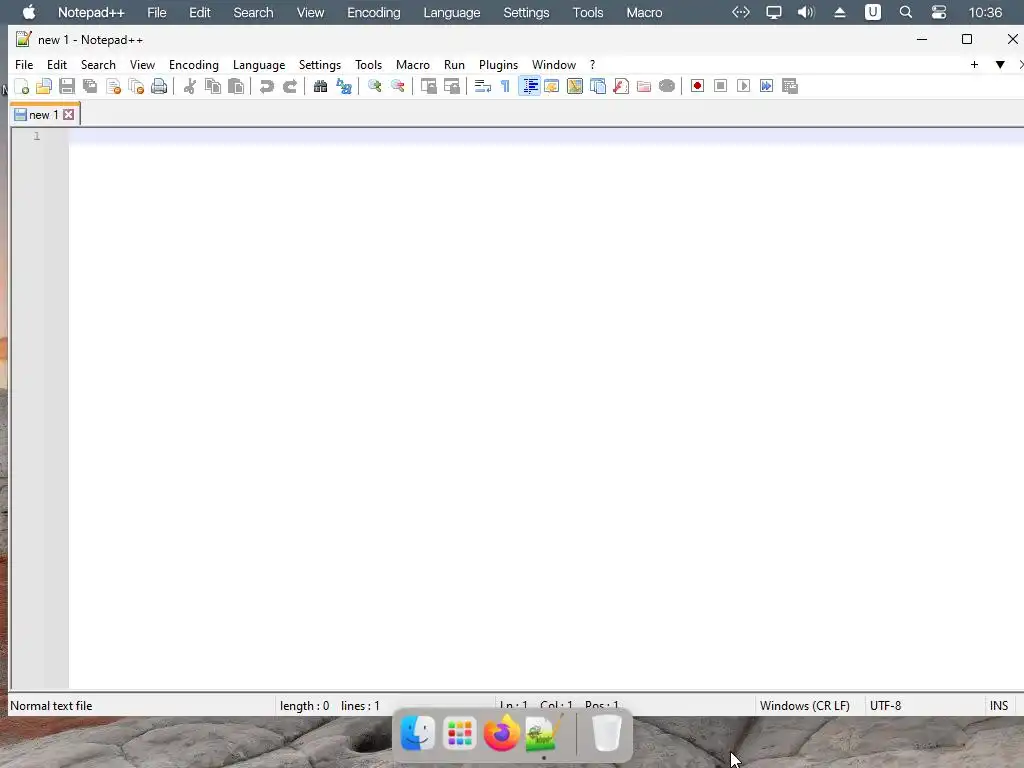Click in the text editor area on line 1
The width and height of the screenshot is (1024, 768).
(x=546, y=136)
